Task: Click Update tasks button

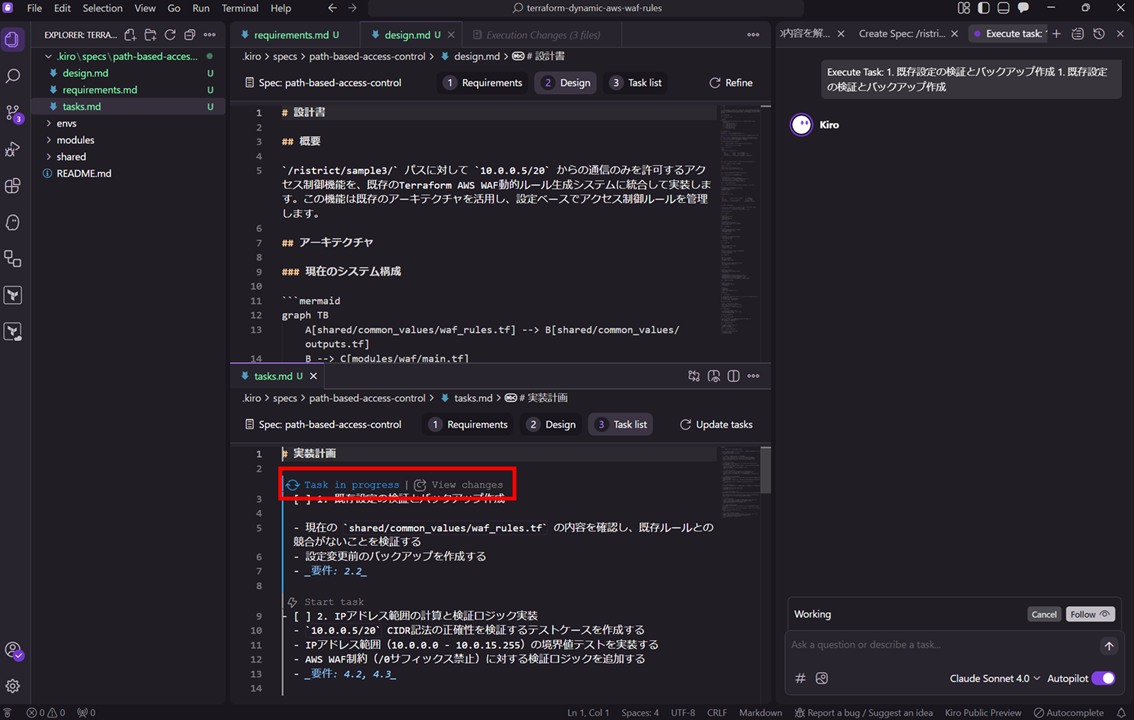Action: 716,424
